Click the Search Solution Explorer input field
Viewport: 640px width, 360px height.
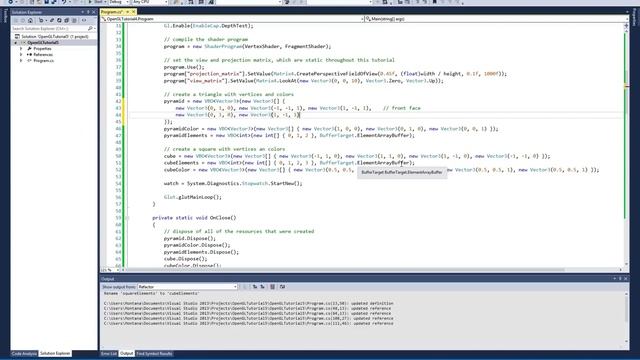49,29
